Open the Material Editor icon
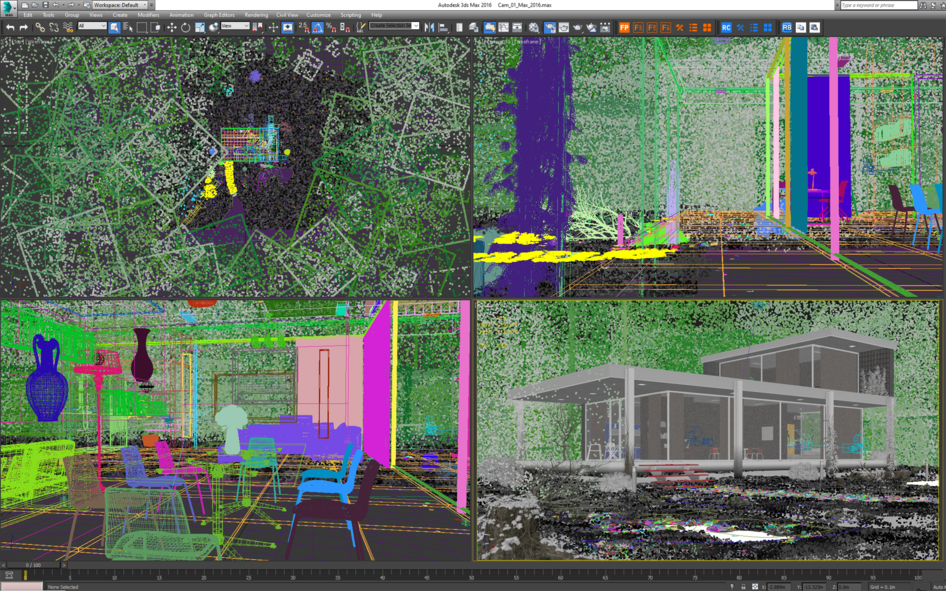 [534, 27]
